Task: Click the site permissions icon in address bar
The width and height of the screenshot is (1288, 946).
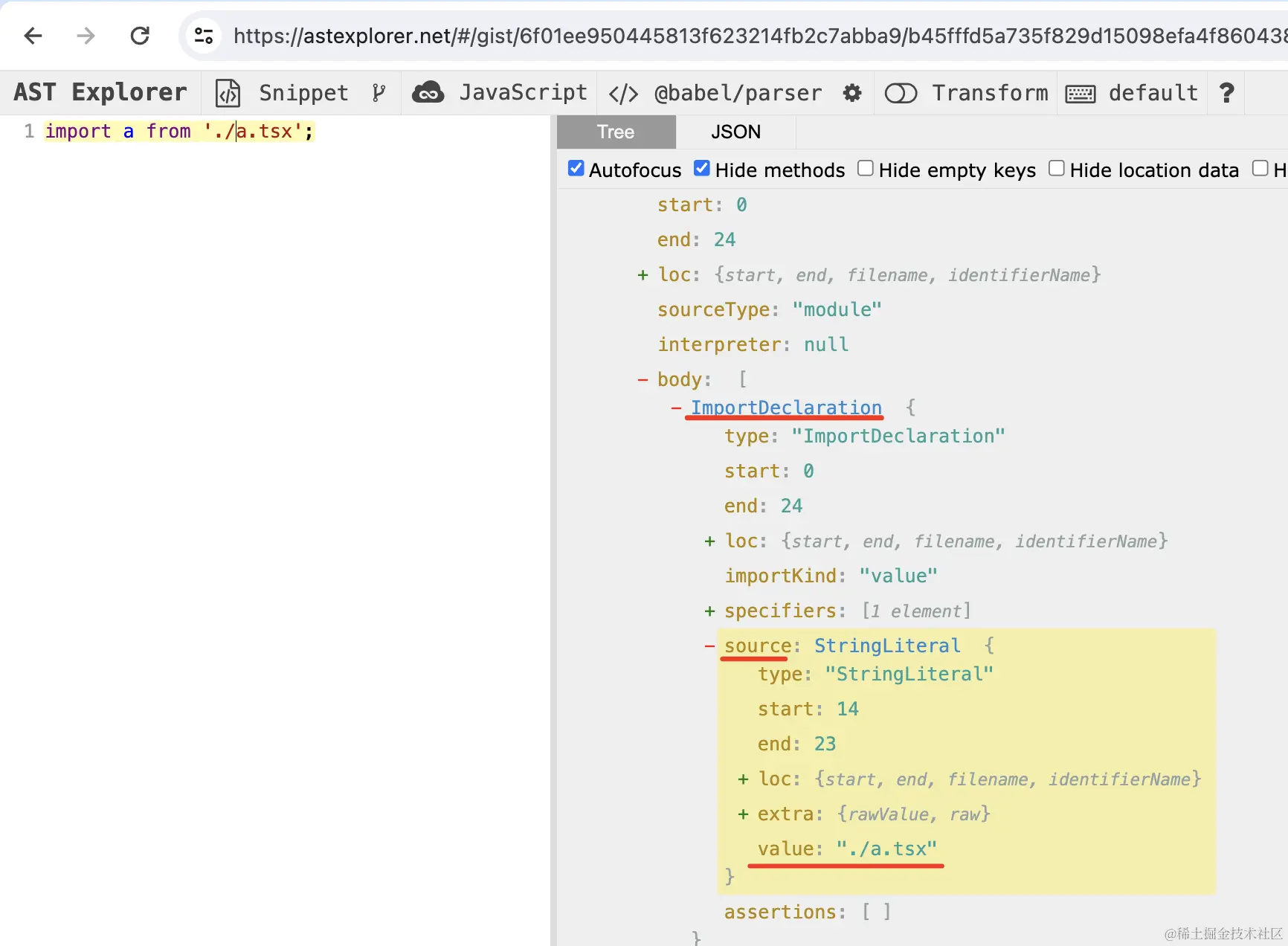Action: click(x=203, y=35)
